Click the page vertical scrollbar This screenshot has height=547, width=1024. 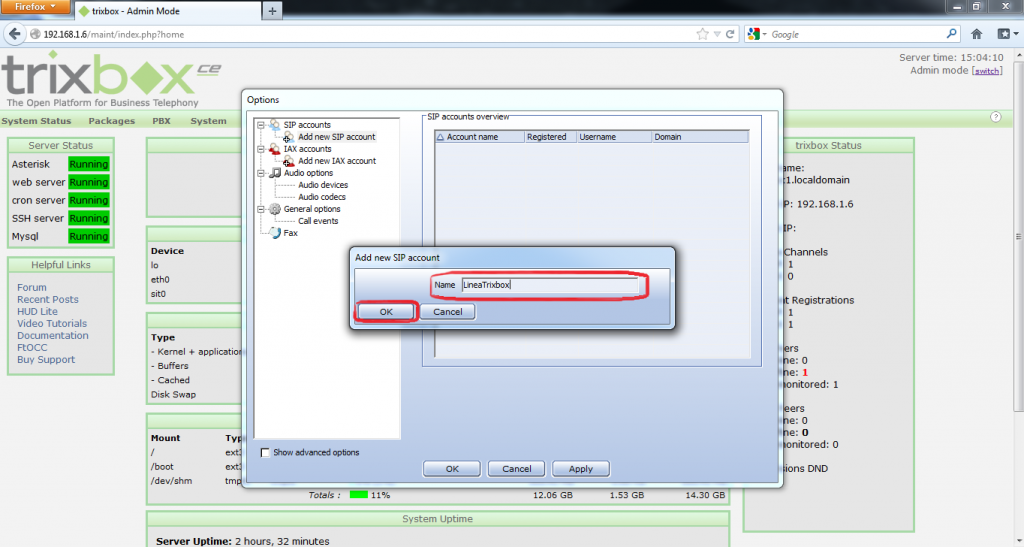[x=1018, y=236]
